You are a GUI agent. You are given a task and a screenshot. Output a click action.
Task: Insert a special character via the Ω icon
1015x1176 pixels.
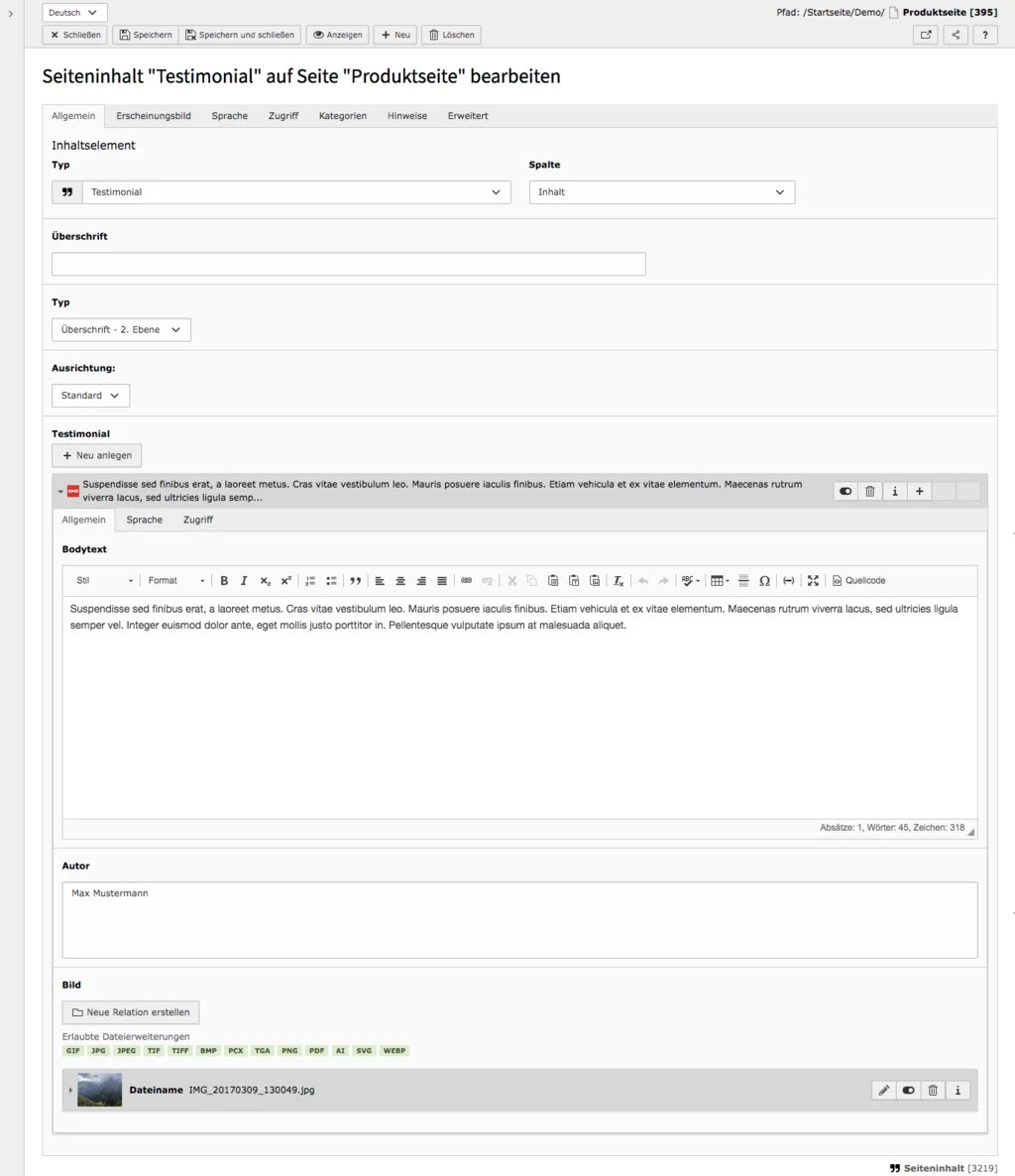[x=765, y=580]
